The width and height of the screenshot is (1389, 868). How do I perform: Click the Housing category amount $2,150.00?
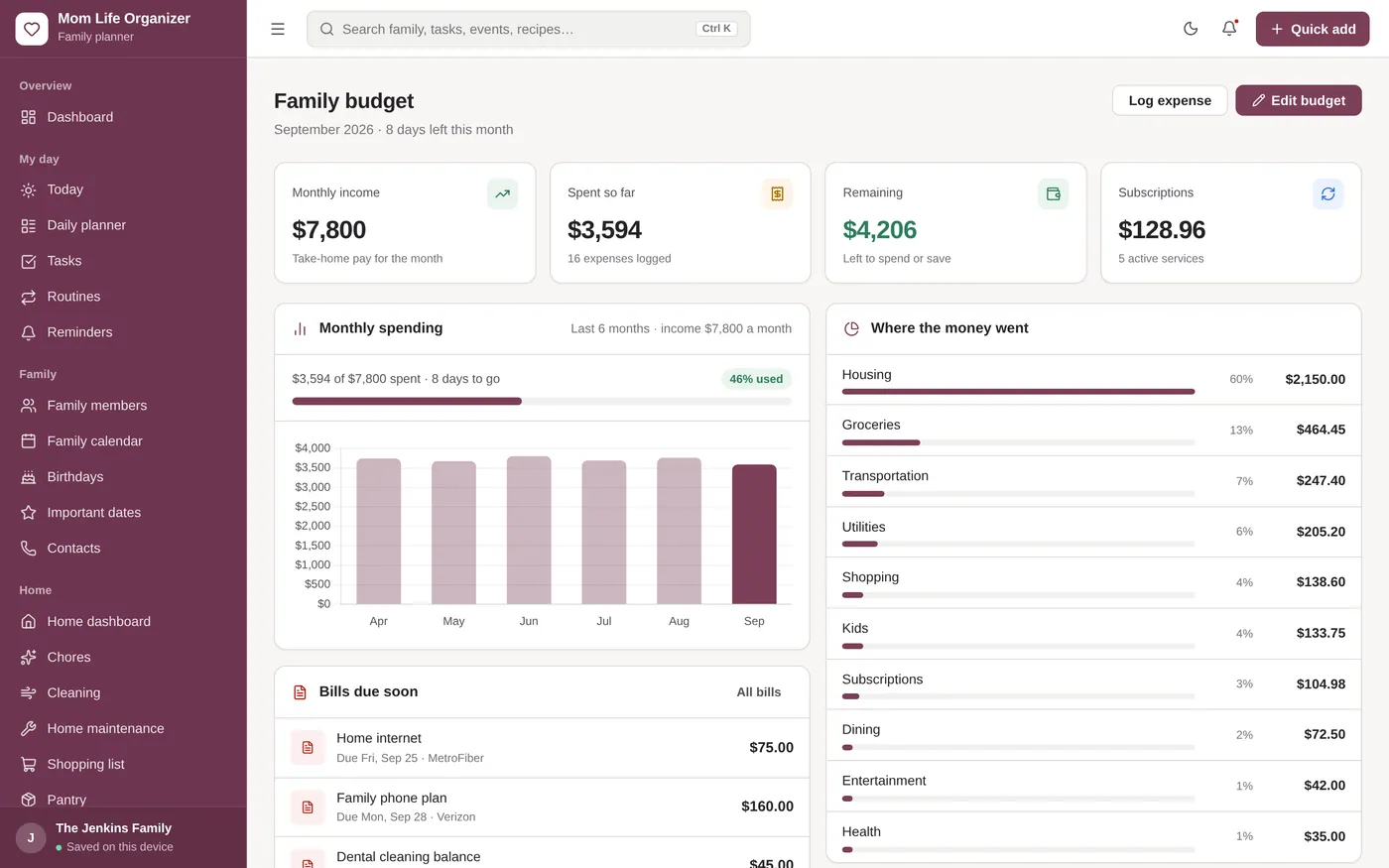1316,379
